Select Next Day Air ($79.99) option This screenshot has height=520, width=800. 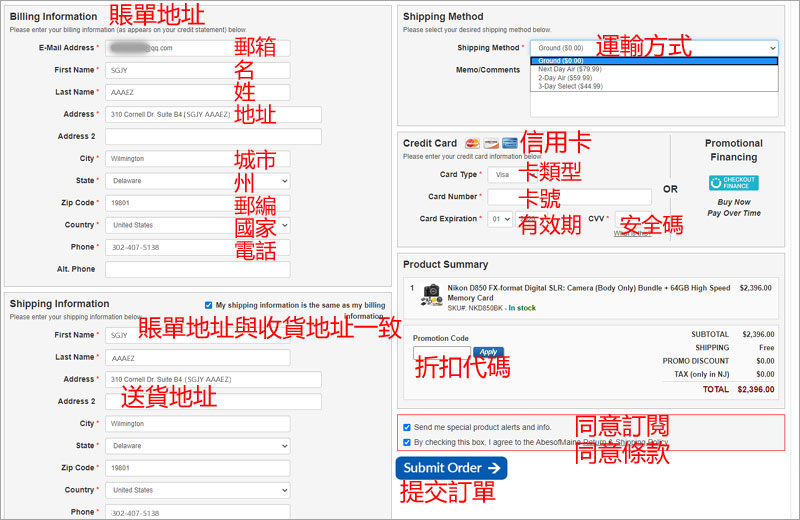point(571,69)
